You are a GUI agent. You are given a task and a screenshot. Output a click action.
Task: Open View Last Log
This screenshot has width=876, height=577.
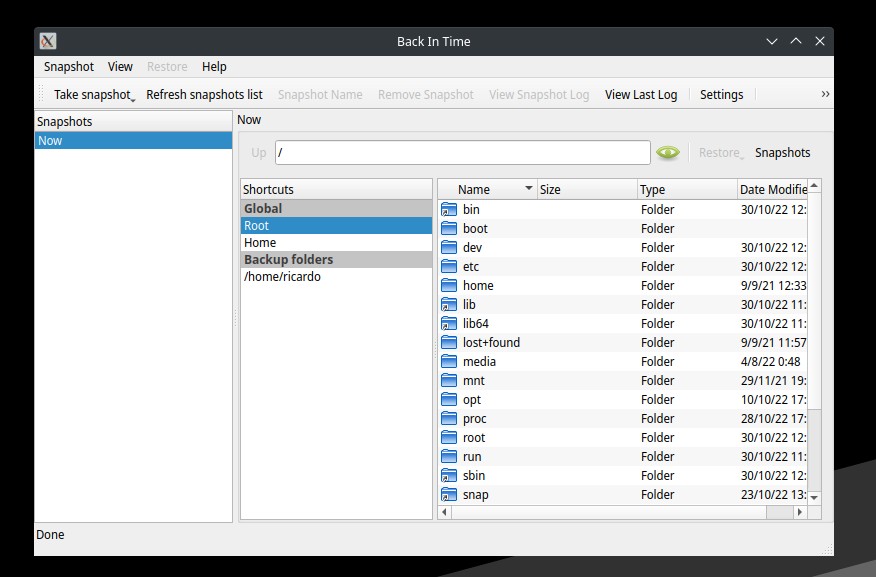(641, 94)
